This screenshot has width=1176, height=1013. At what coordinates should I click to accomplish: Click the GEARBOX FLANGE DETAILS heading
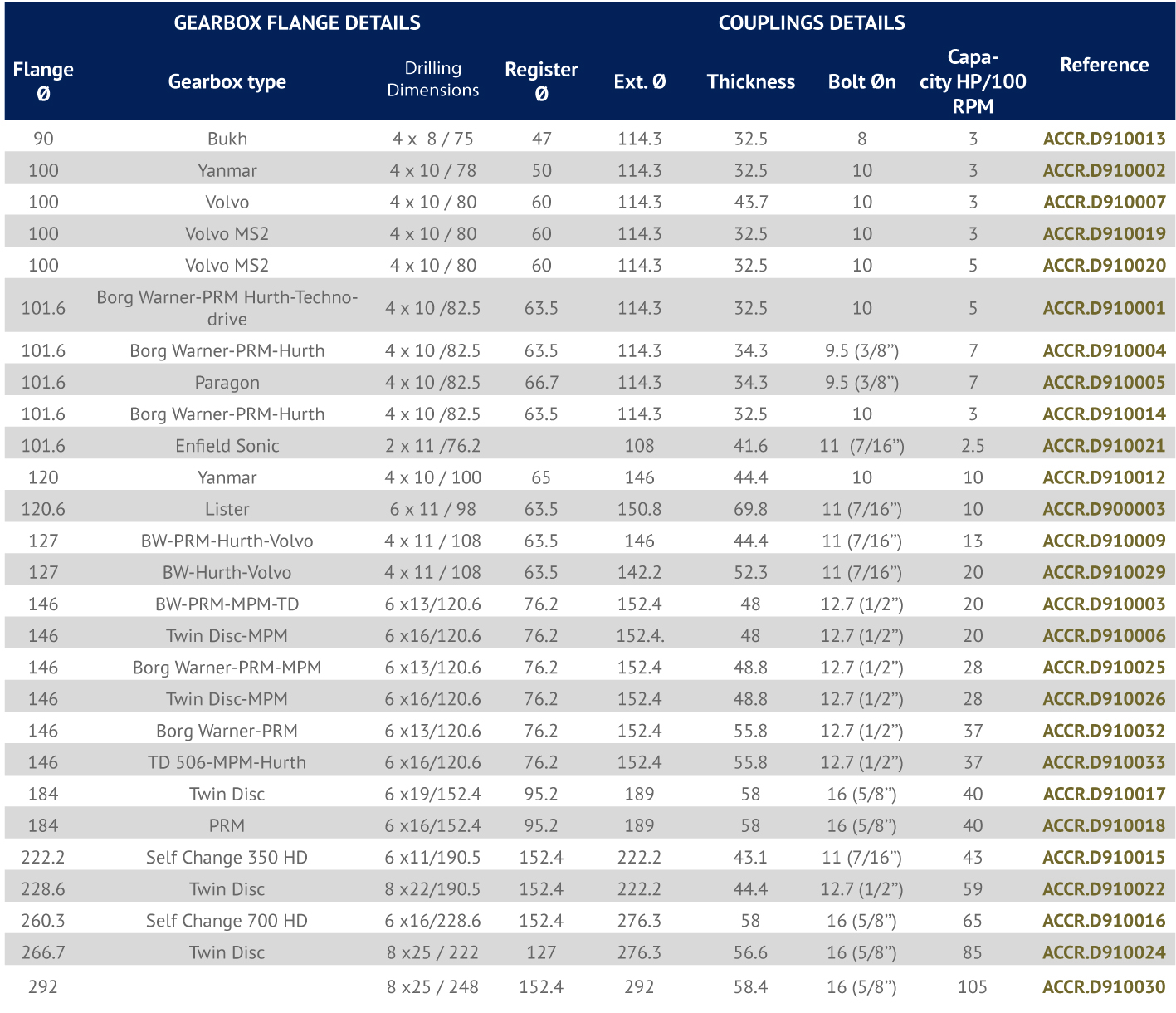click(x=297, y=23)
